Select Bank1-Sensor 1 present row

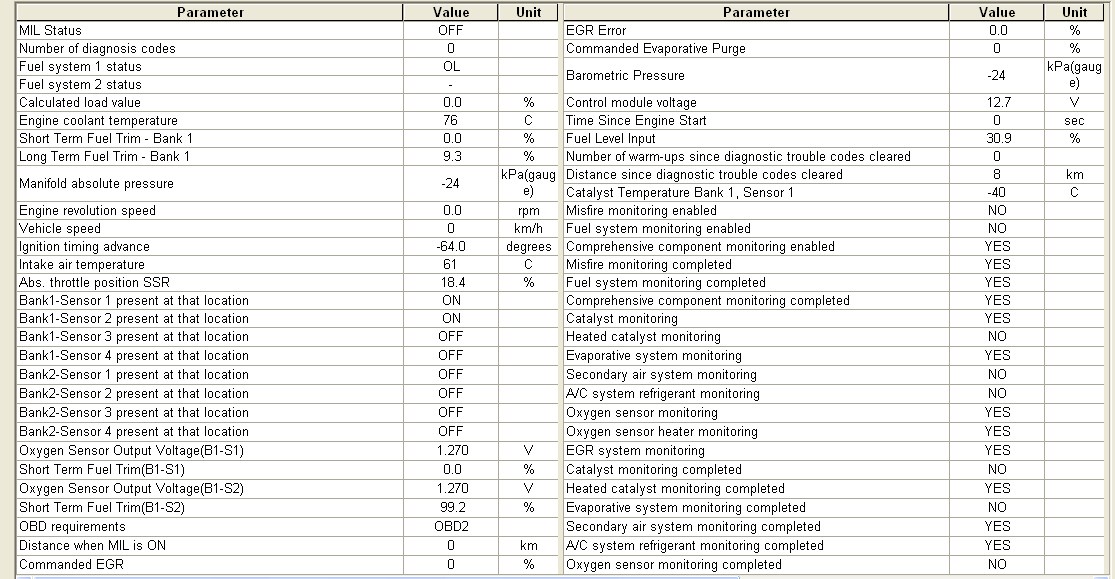tap(134, 301)
